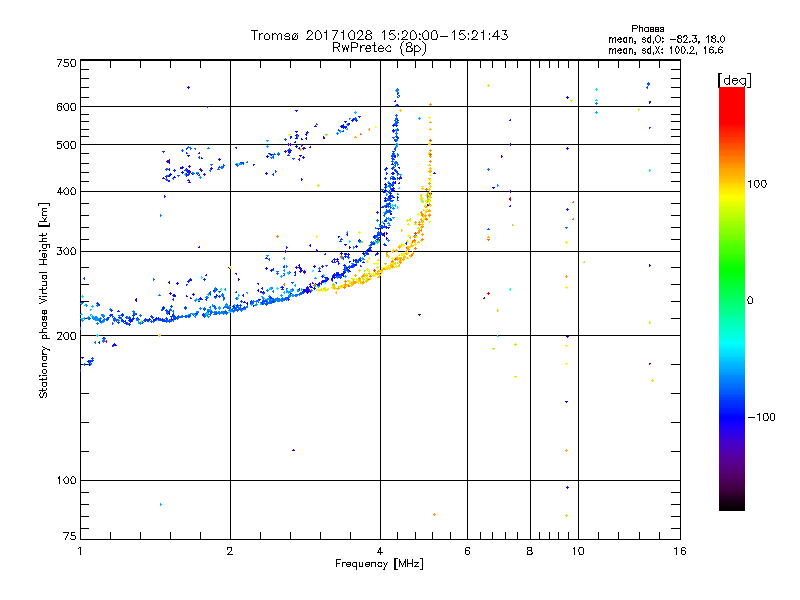
Task: Click the '400' y-axis tick label
Action: pyautogui.click(x=66, y=192)
